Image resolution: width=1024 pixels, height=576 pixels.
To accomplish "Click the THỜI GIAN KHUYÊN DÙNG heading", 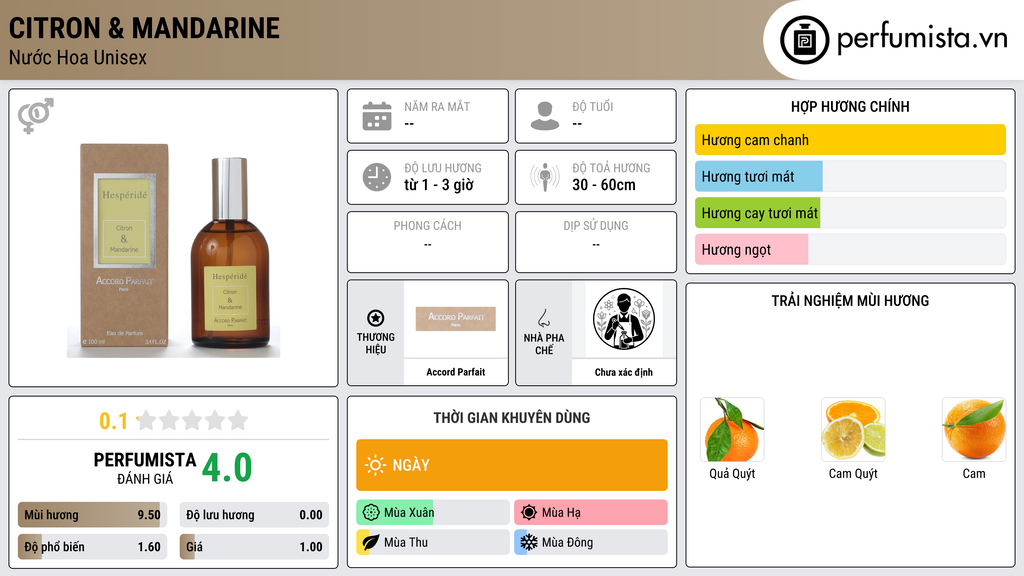I will pyautogui.click(x=512, y=418).
